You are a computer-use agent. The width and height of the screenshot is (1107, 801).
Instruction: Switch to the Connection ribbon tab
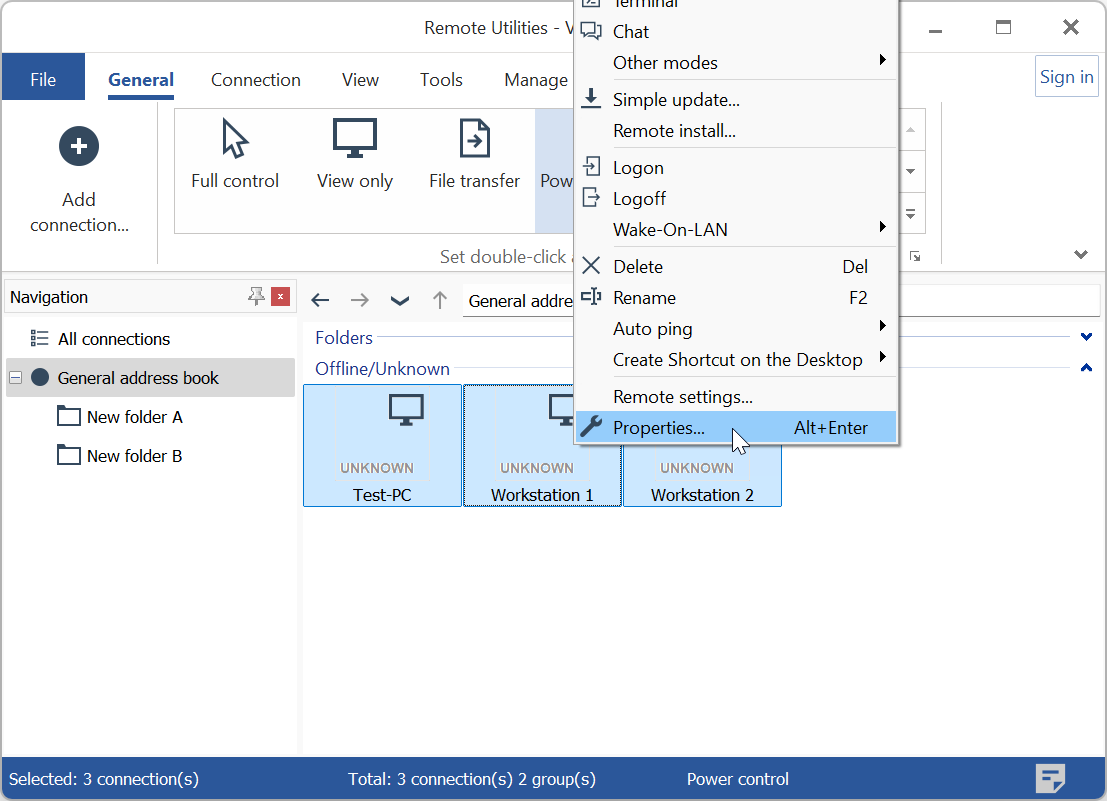pos(255,80)
